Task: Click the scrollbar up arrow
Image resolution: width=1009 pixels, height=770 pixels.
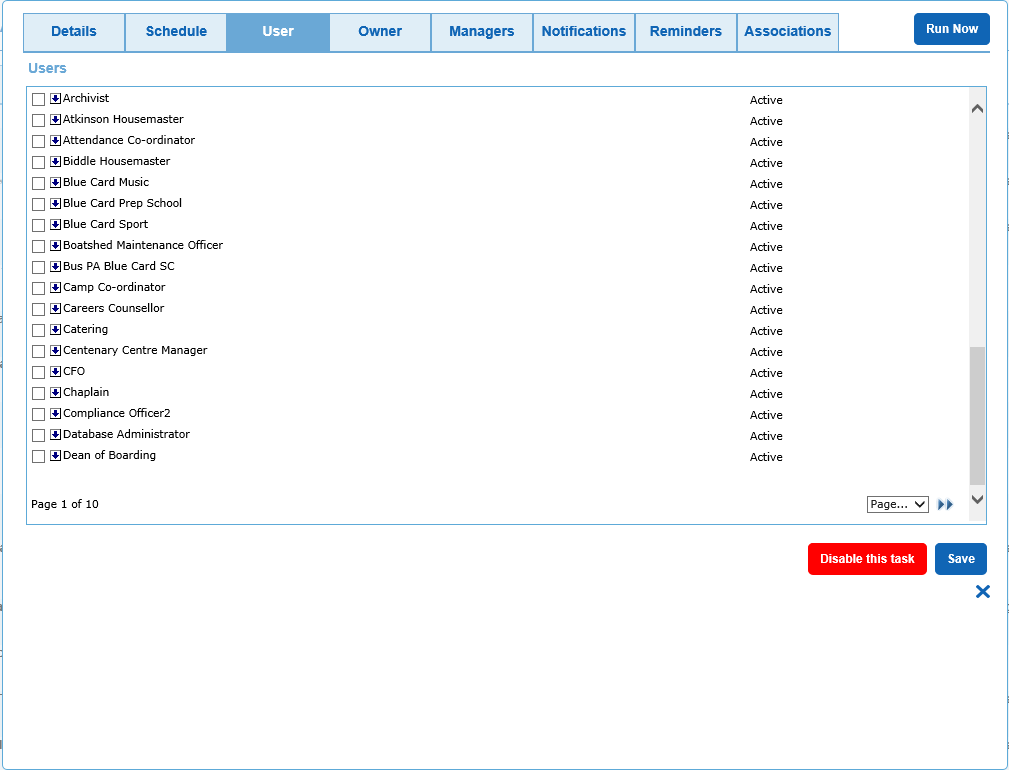Action: (977, 106)
